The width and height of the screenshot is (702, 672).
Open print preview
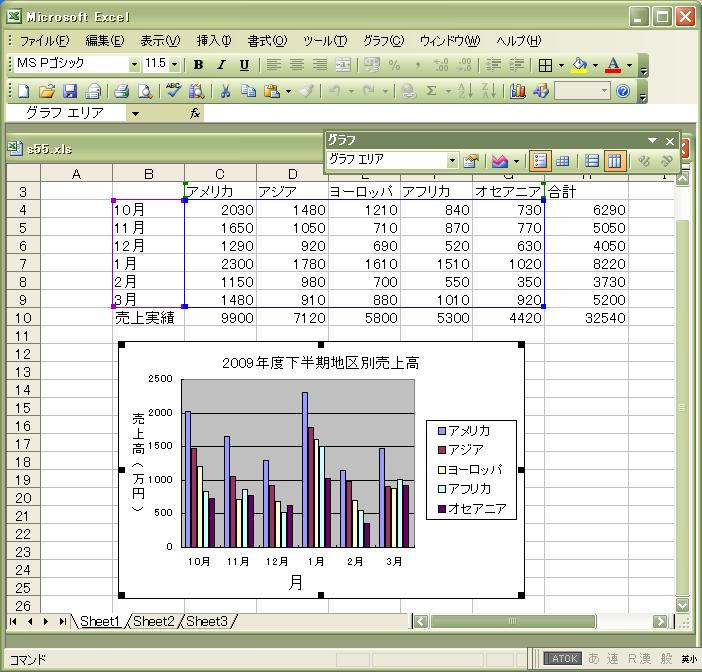pos(145,91)
